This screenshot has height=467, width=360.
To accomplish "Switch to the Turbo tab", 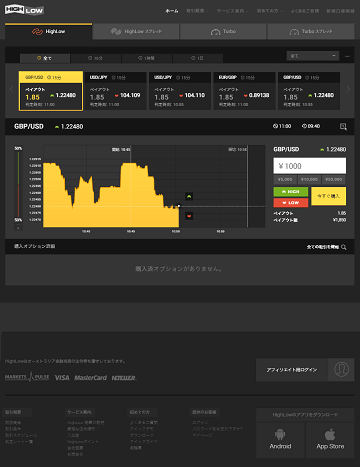I will (223, 31).
